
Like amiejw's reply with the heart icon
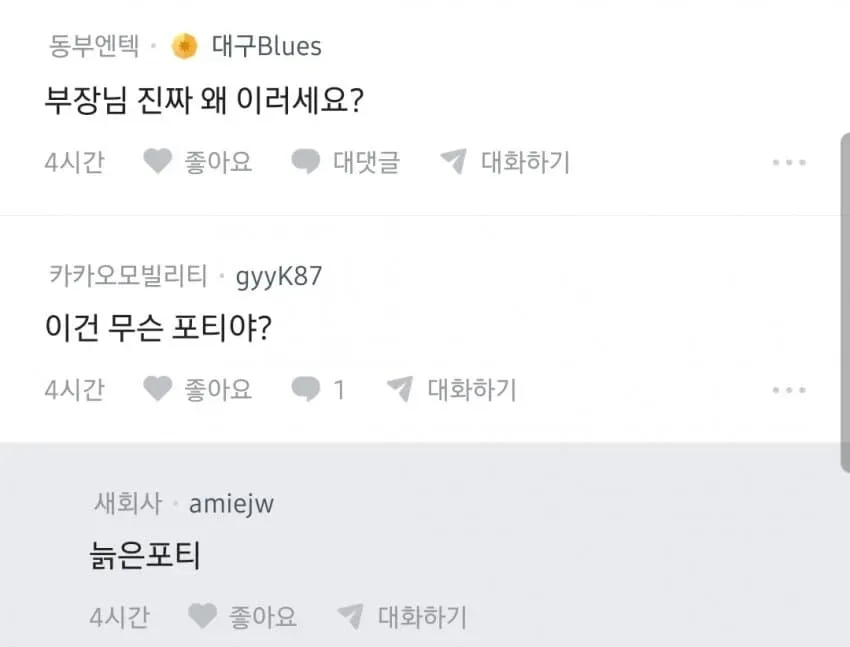[202, 616]
